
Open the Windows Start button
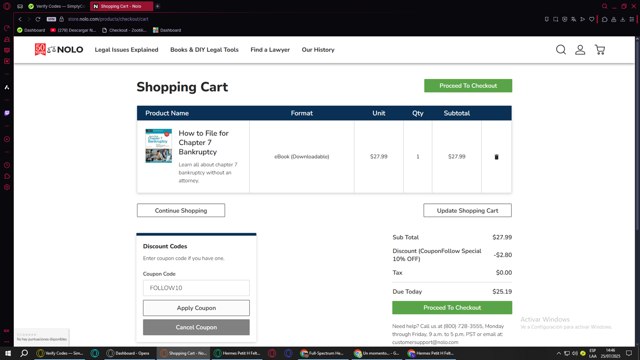[x=8, y=353]
